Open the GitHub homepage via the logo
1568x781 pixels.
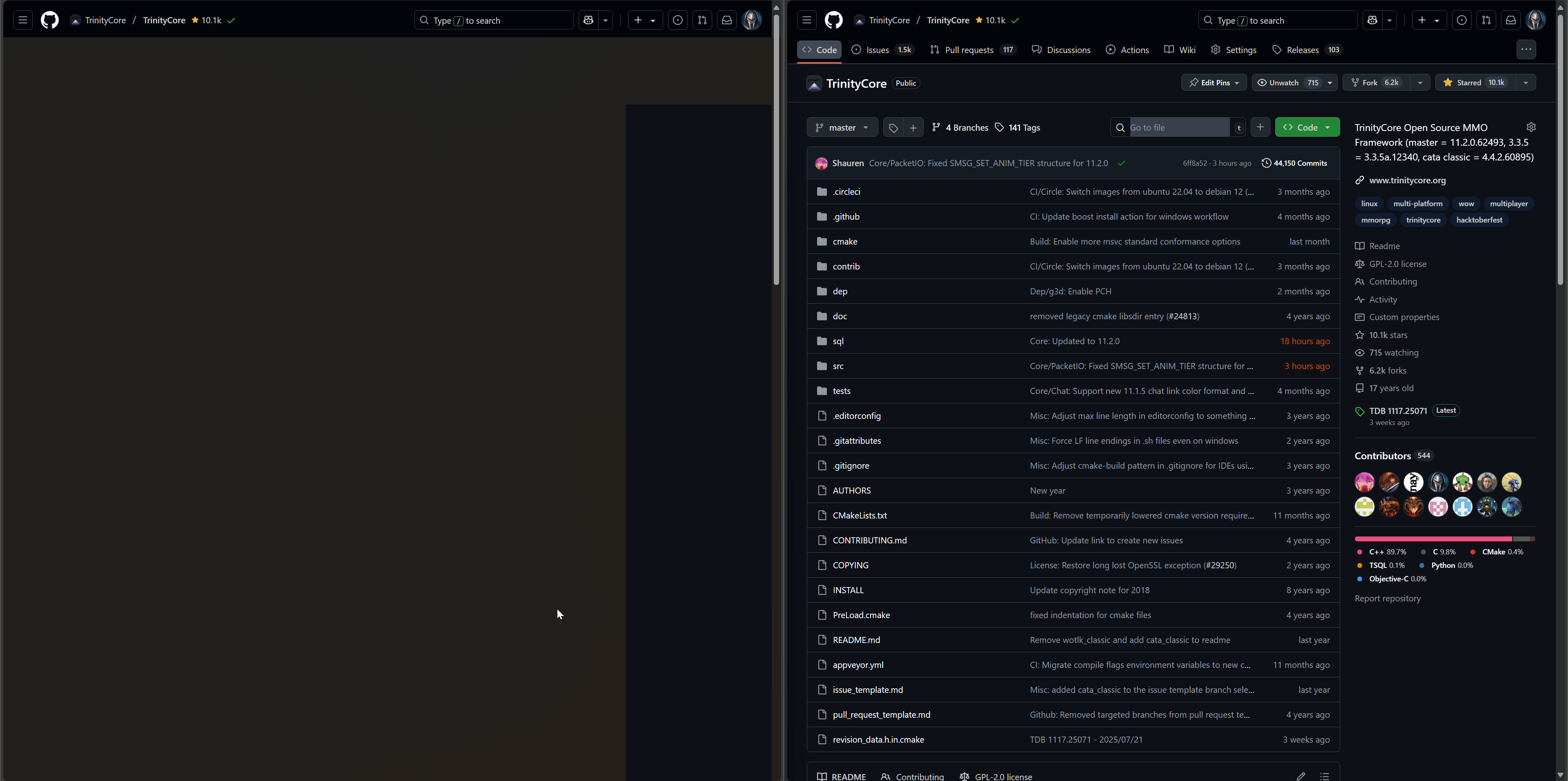coord(834,20)
